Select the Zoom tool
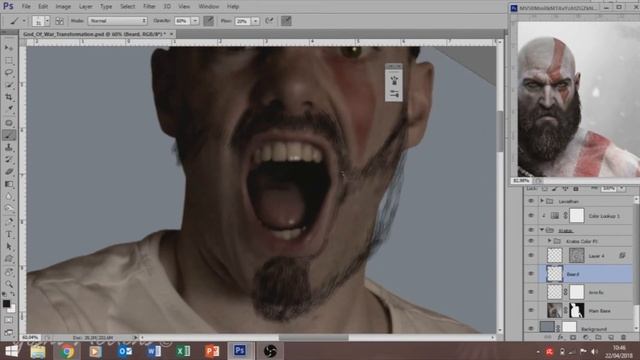The width and height of the screenshot is (640, 360). point(9,284)
